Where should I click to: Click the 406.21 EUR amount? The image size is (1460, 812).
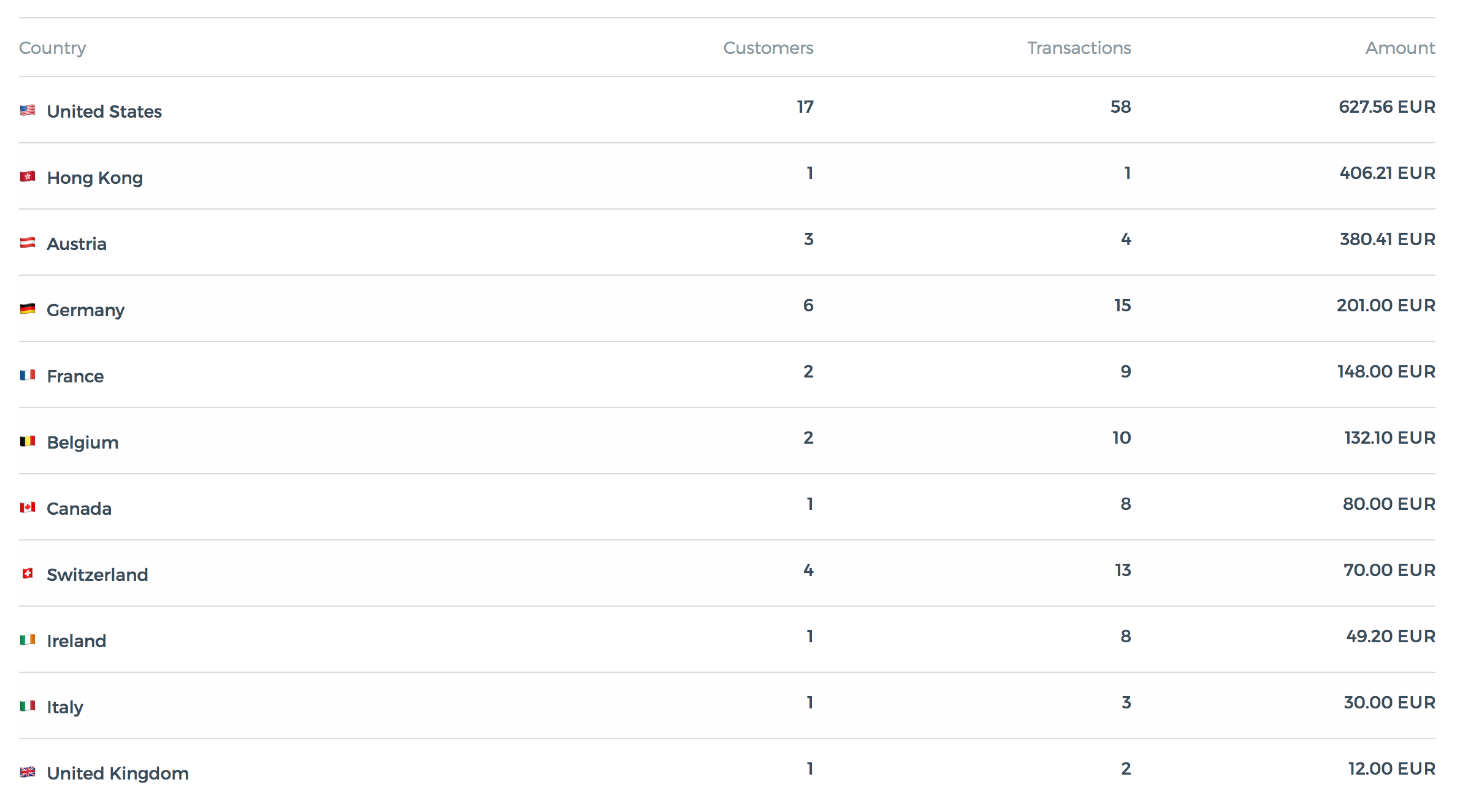[1388, 173]
